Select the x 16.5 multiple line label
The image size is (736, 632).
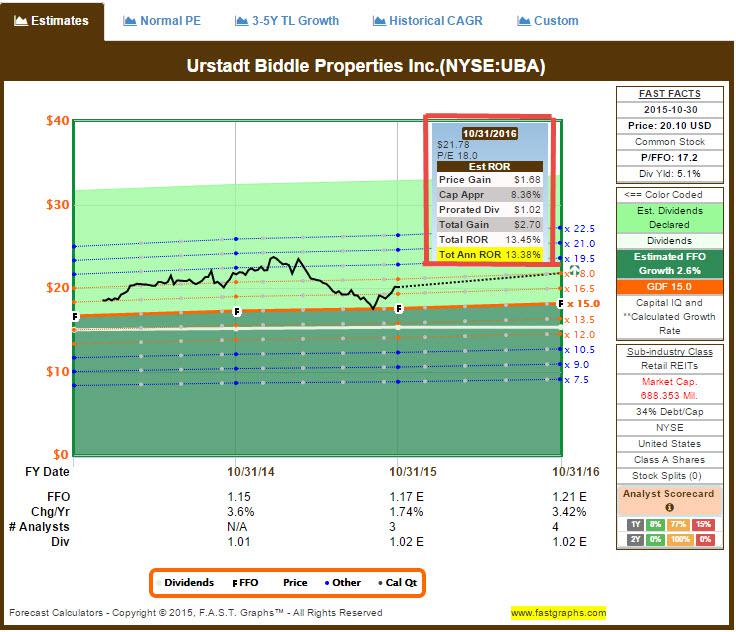[x=580, y=289]
